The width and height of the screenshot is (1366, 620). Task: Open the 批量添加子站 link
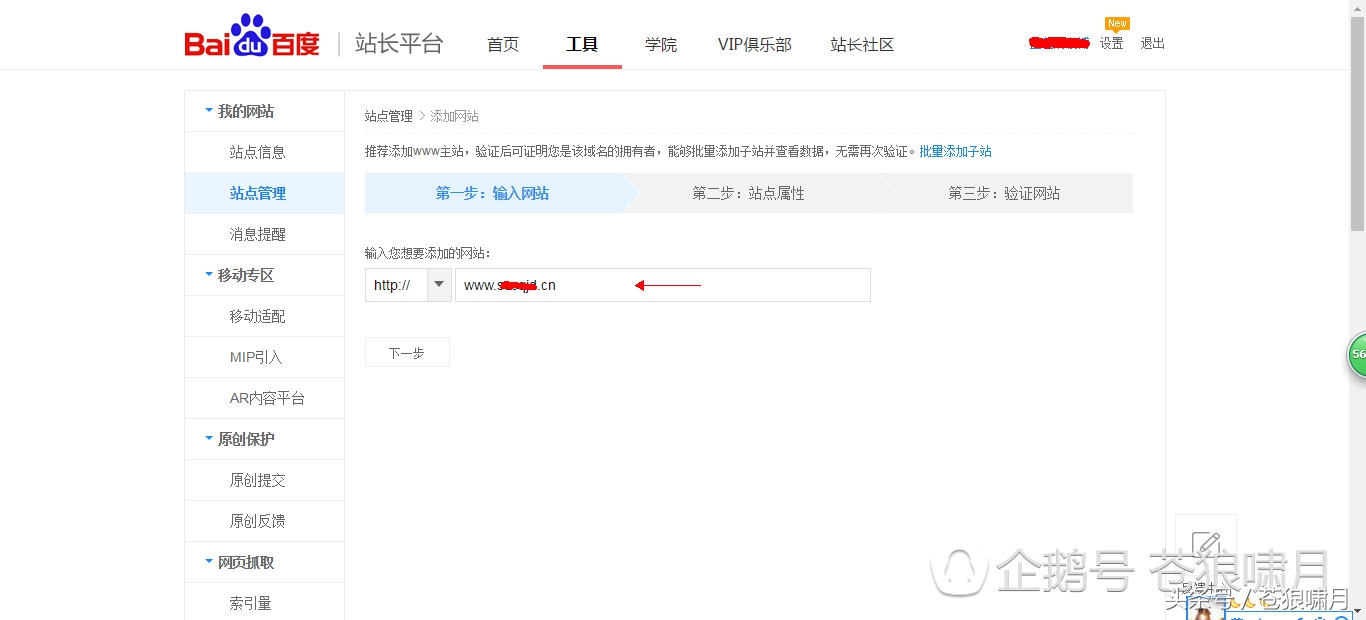[x=956, y=150]
